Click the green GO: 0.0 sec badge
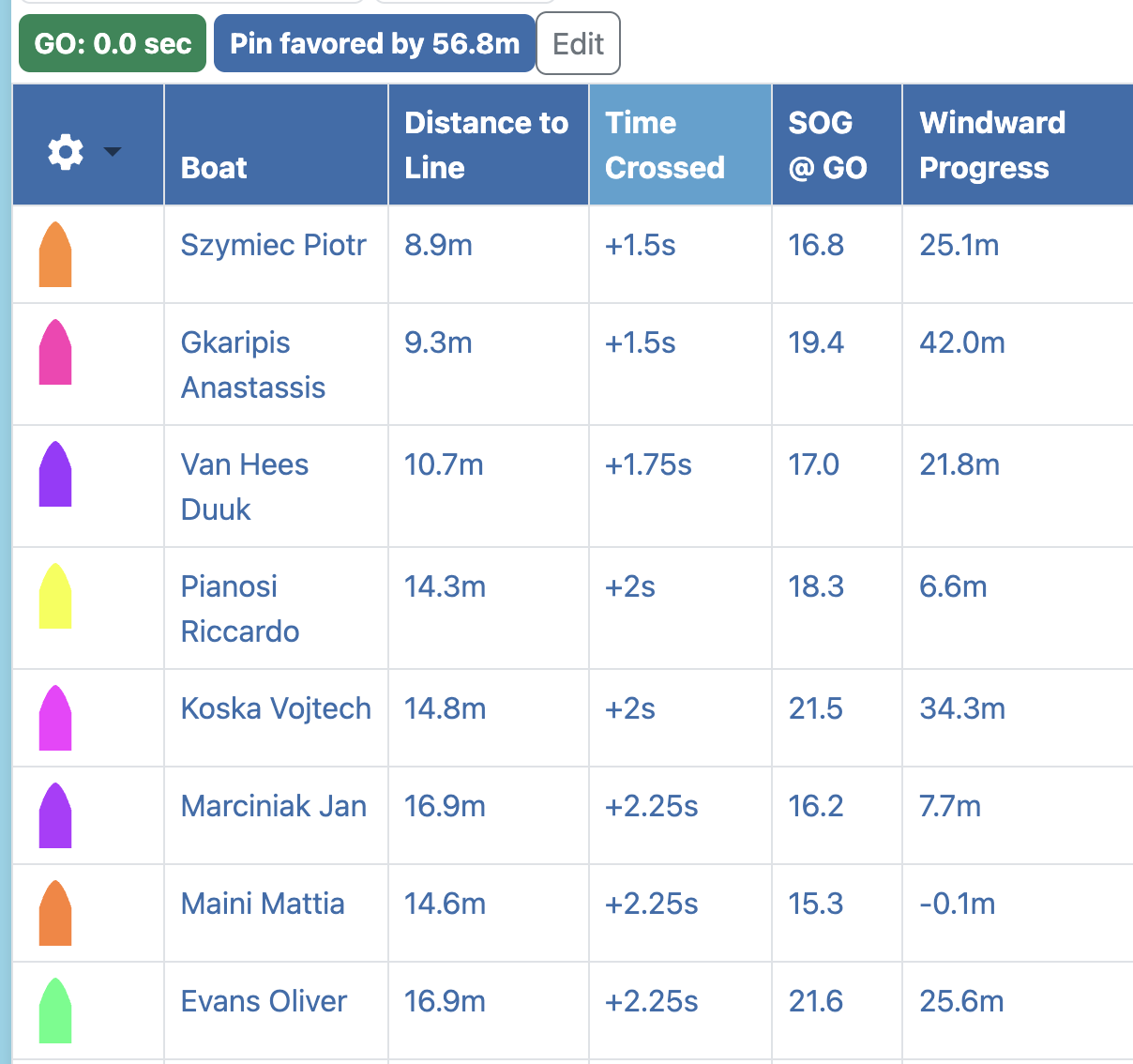This screenshot has height=1064, width=1133. 113,43
